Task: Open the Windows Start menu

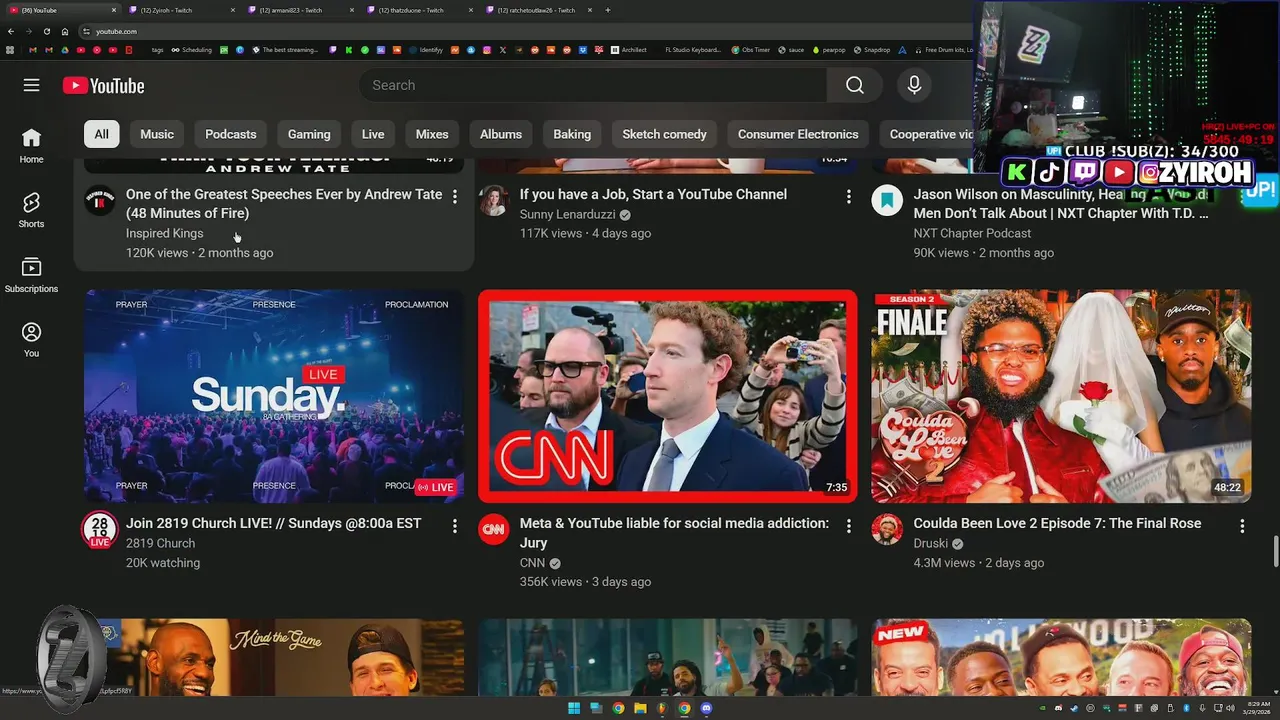Action: click(574, 708)
